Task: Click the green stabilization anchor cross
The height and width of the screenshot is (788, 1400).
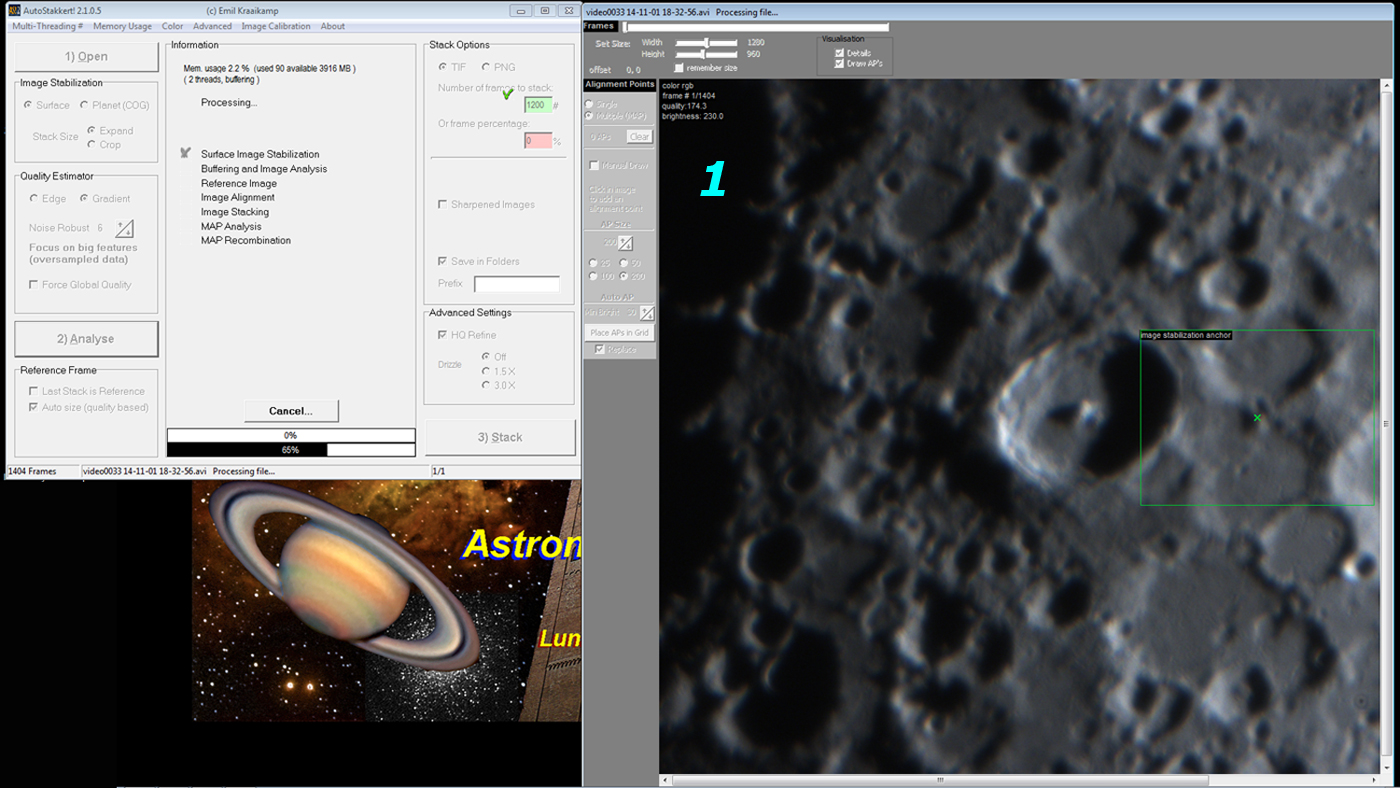Action: [1257, 418]
